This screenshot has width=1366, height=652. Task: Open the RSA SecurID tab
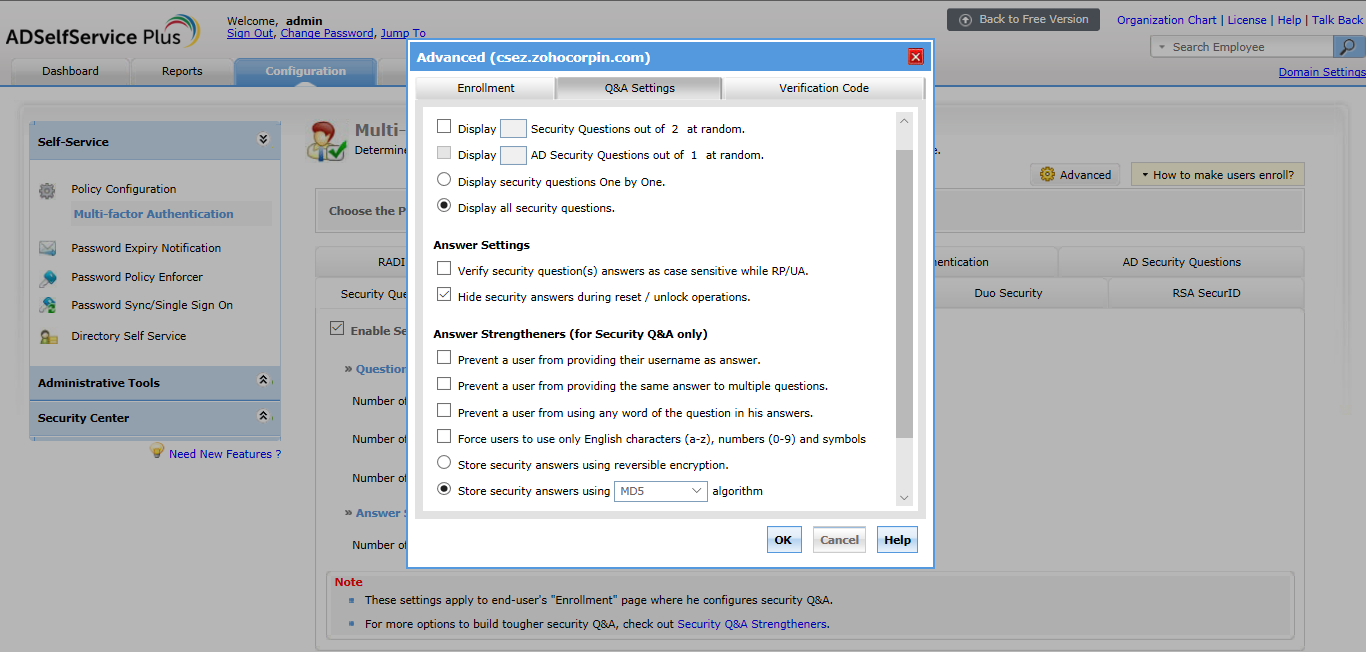click(x=1206, y=293)
